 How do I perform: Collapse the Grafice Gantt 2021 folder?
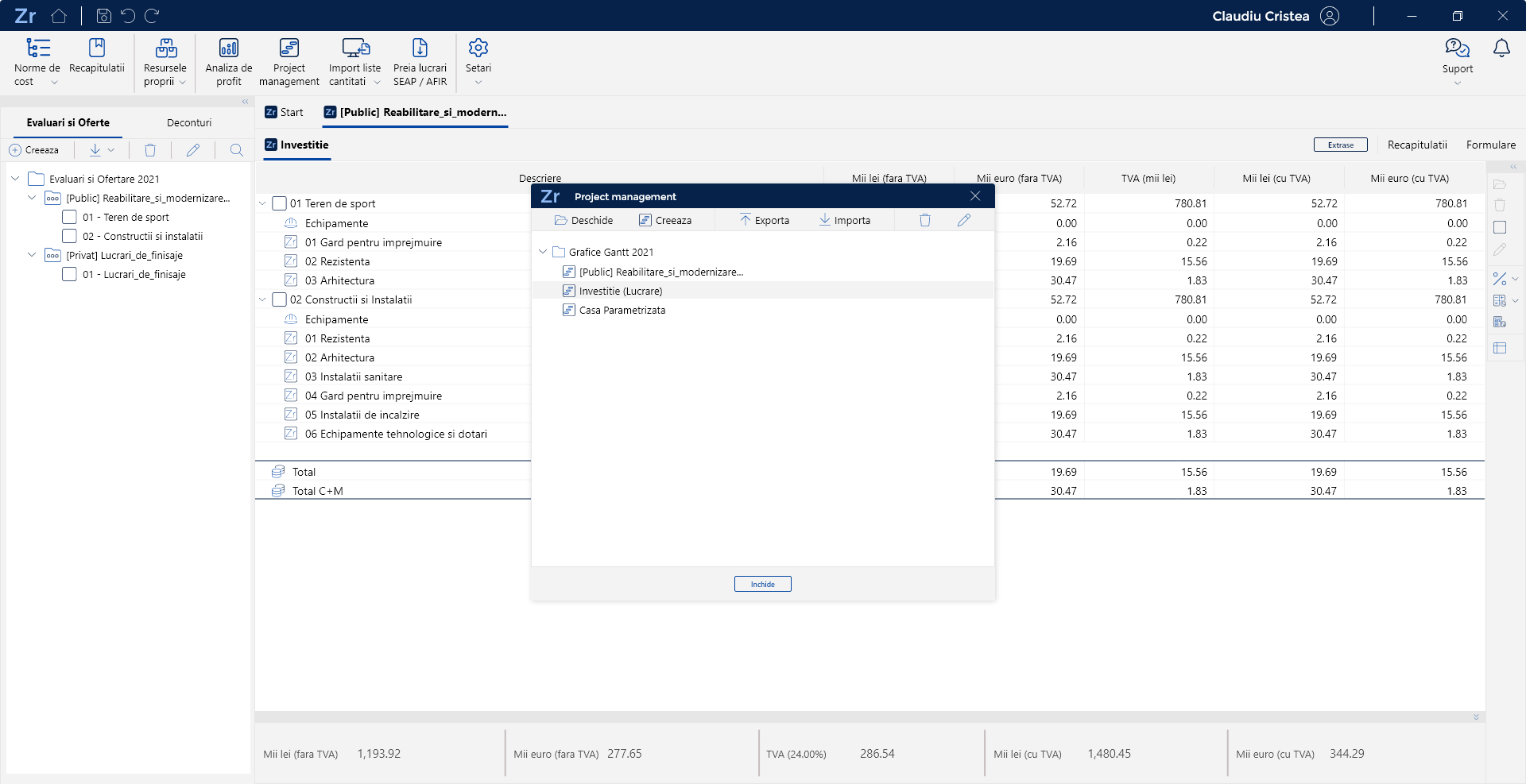coord(543,252)
